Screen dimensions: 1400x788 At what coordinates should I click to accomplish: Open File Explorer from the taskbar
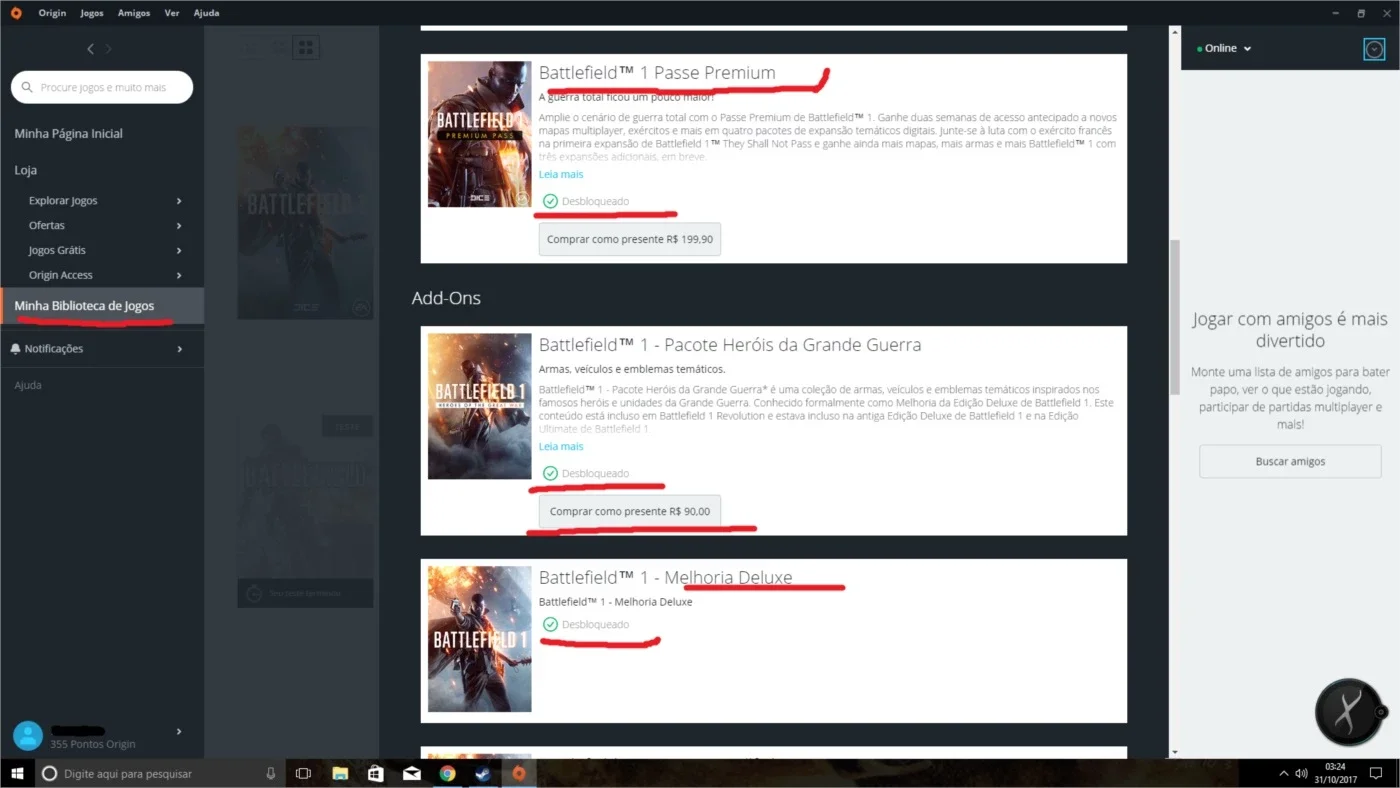point(340,773)
